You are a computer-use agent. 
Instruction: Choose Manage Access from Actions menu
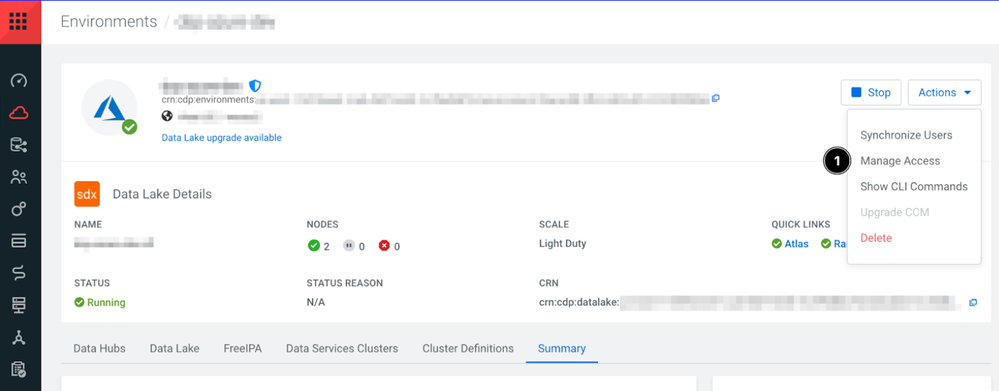[x=900, y=161]
